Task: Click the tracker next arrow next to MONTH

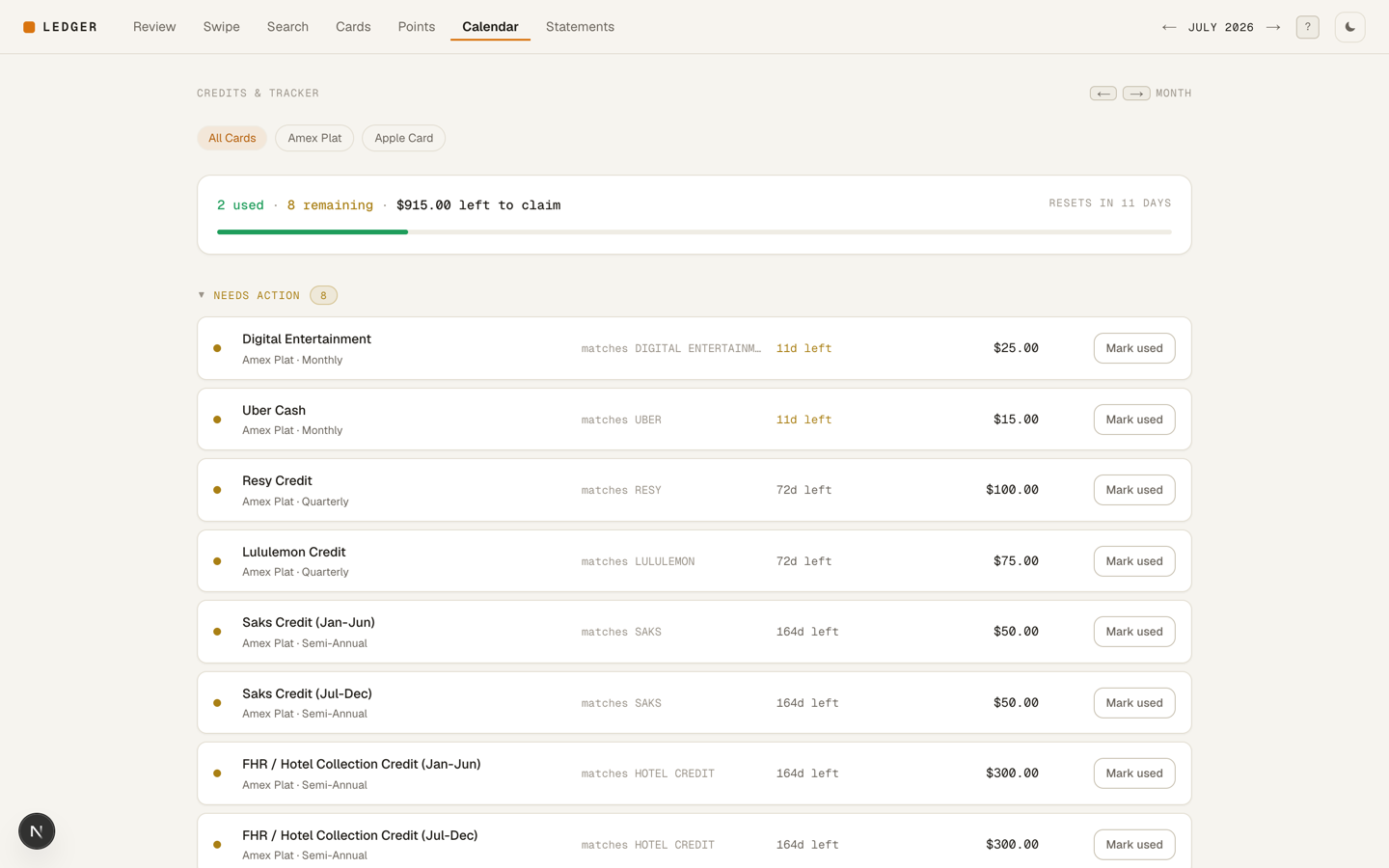Action: tap(1136, 94)
